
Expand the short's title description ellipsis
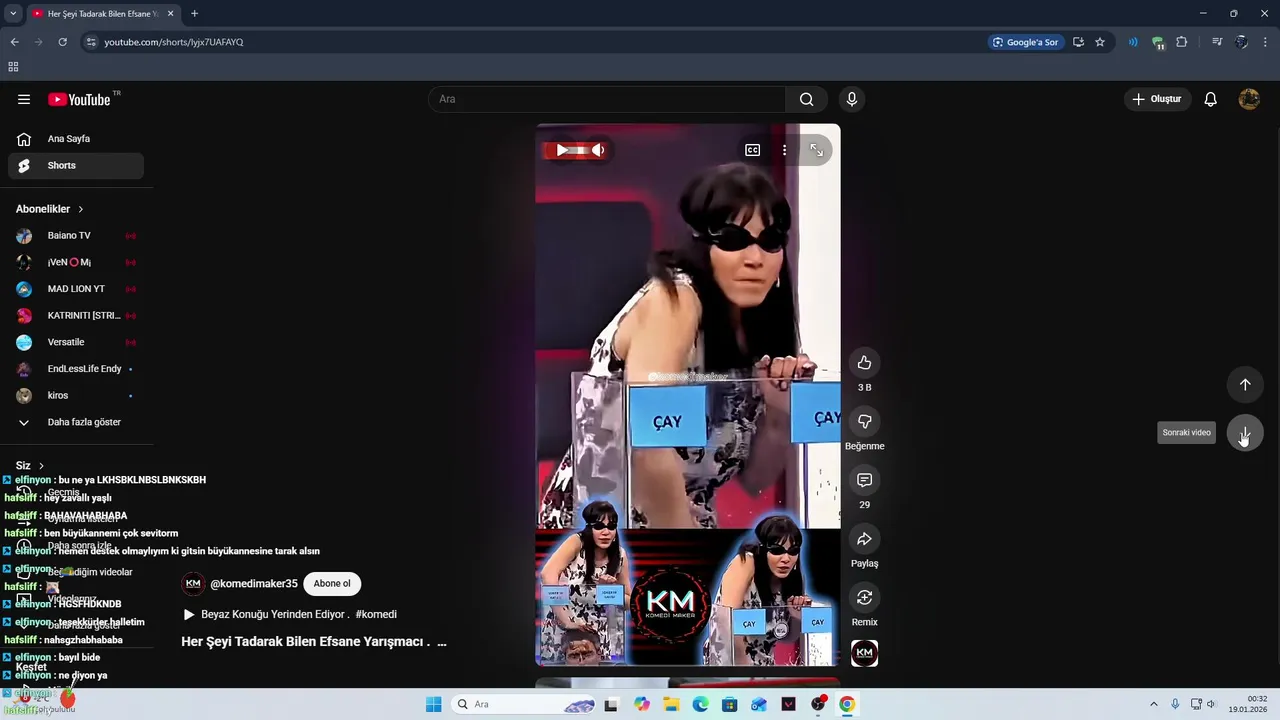click(442, 642)
